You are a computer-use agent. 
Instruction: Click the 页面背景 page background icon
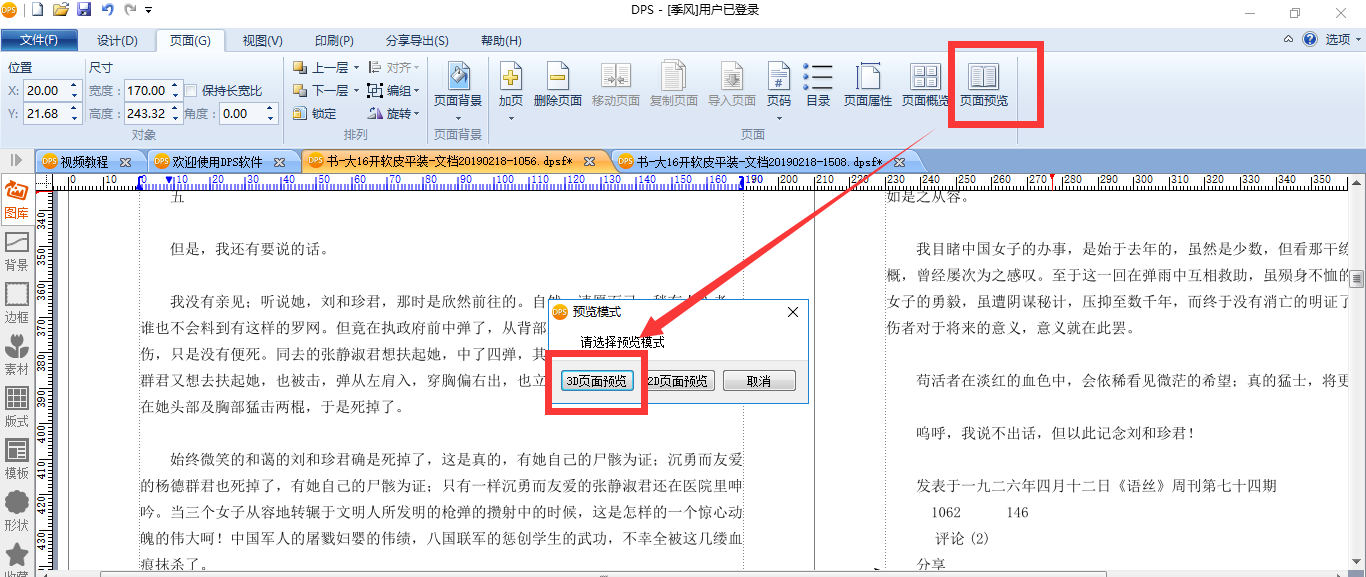457,84
